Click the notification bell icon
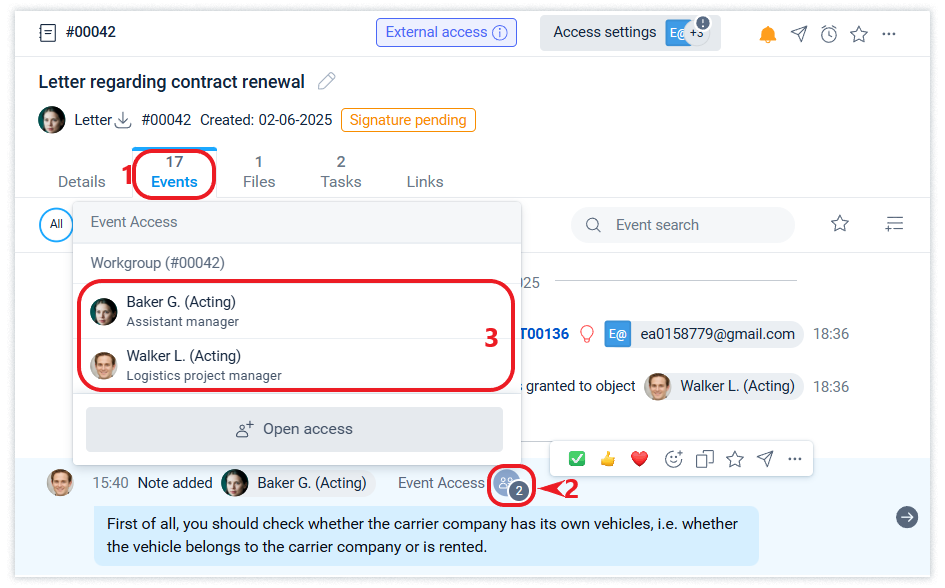 coord(767,34)
